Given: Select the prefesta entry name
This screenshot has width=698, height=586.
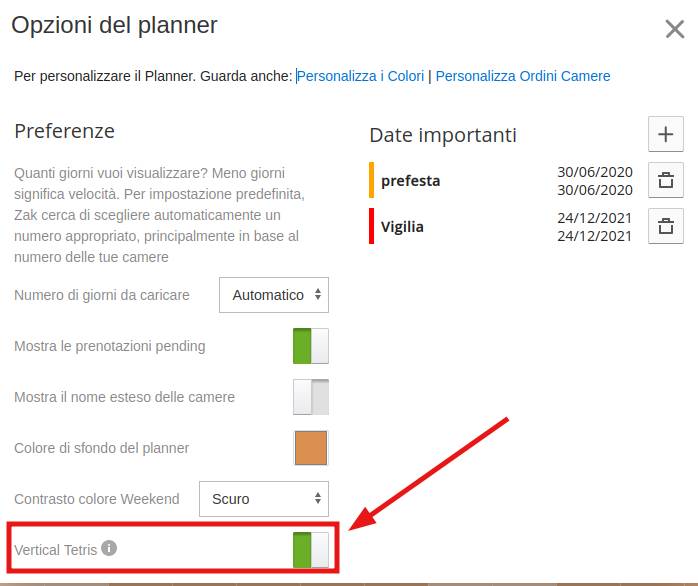Looking at the screenshot, I should coord(410,181).
